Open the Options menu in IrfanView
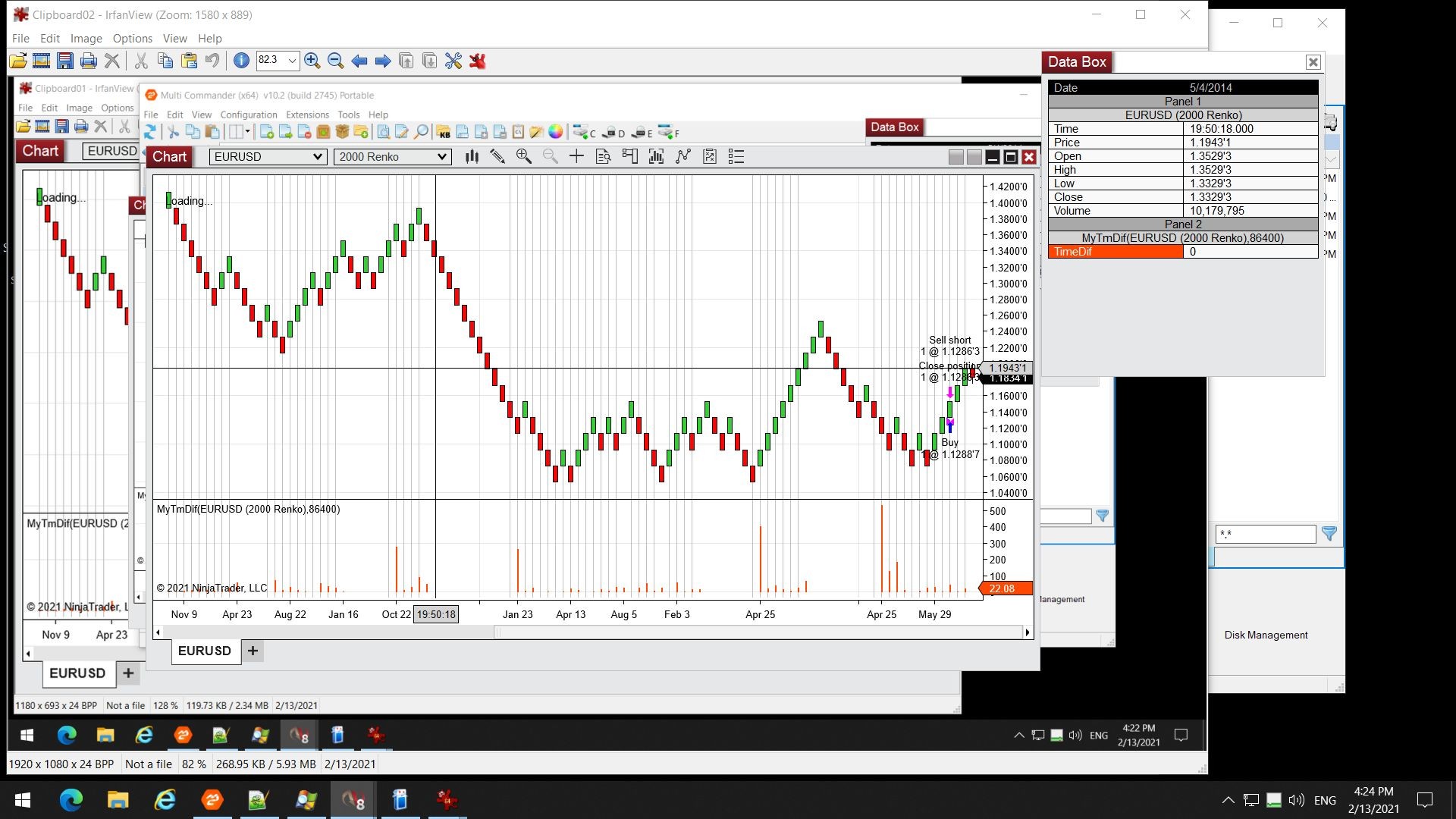 132,38
